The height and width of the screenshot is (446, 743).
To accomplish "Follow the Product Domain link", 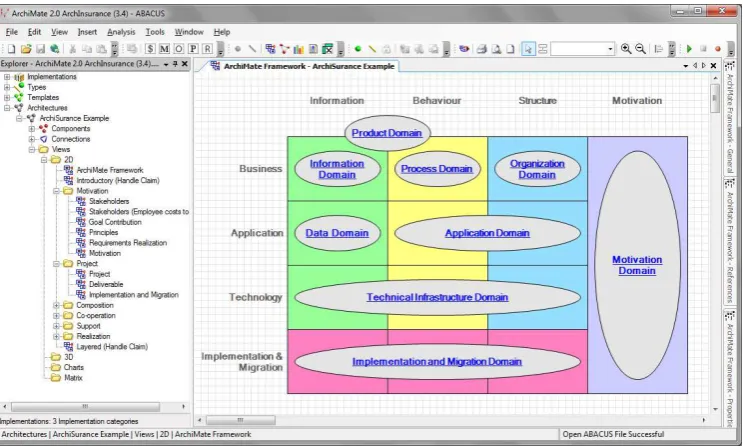I will coord(387,133).
